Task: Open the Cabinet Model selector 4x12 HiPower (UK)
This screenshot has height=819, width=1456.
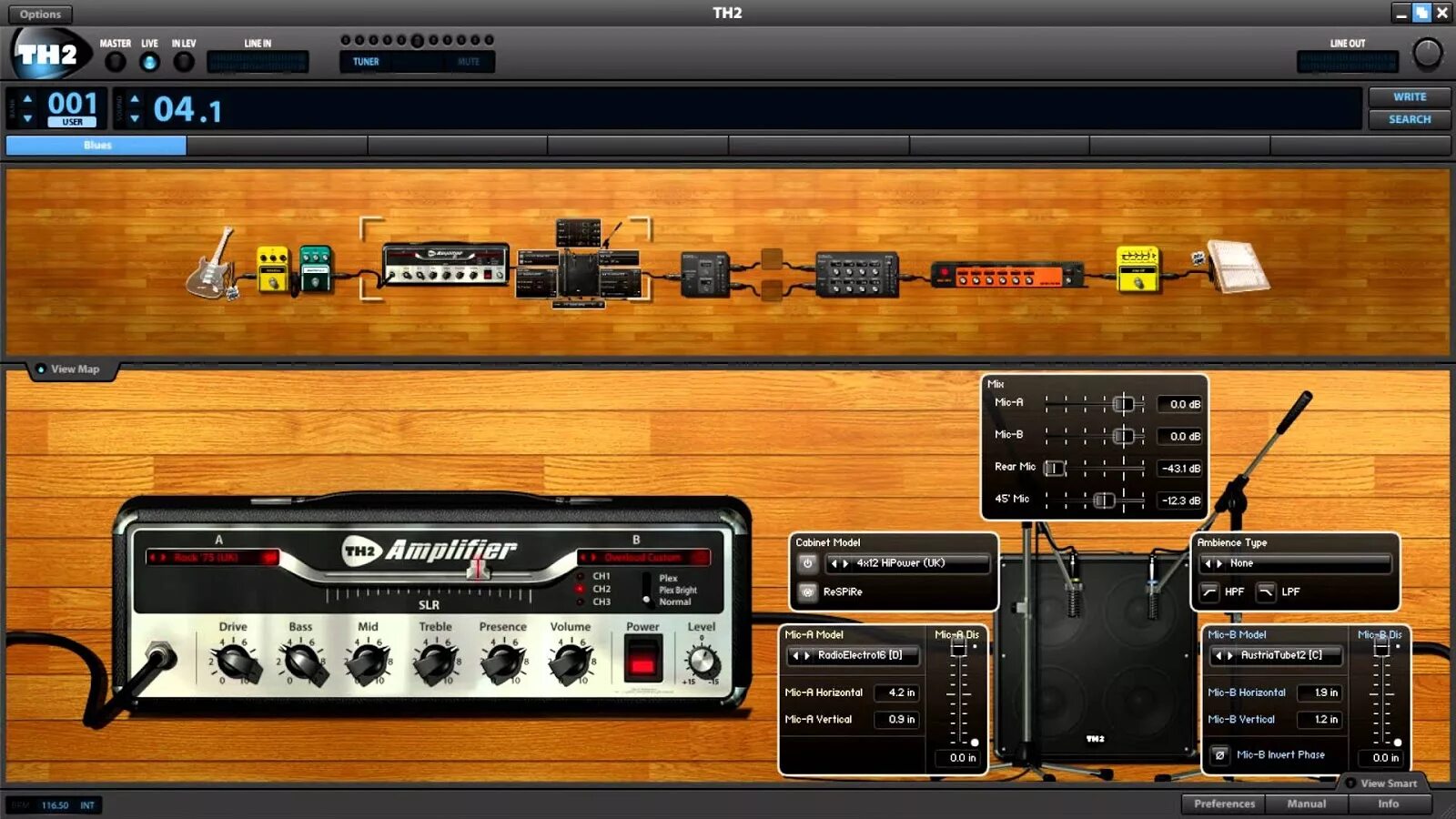Action: tap(907, 563)
